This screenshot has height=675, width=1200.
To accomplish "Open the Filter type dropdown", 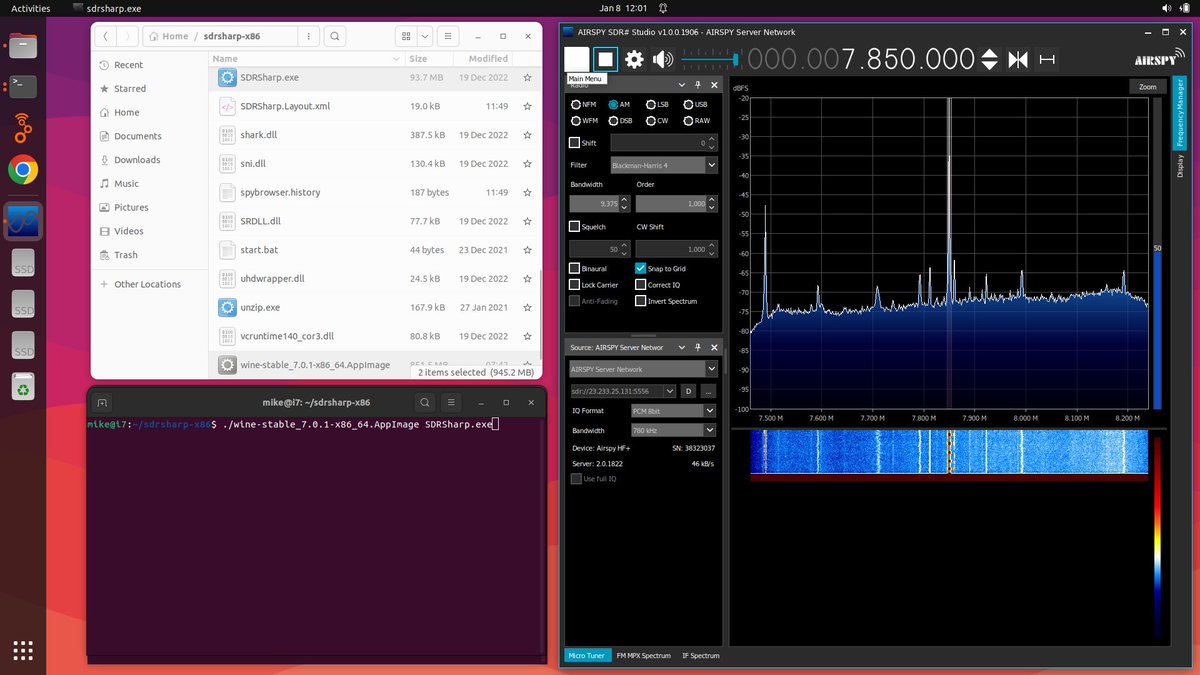I will 662,164.
